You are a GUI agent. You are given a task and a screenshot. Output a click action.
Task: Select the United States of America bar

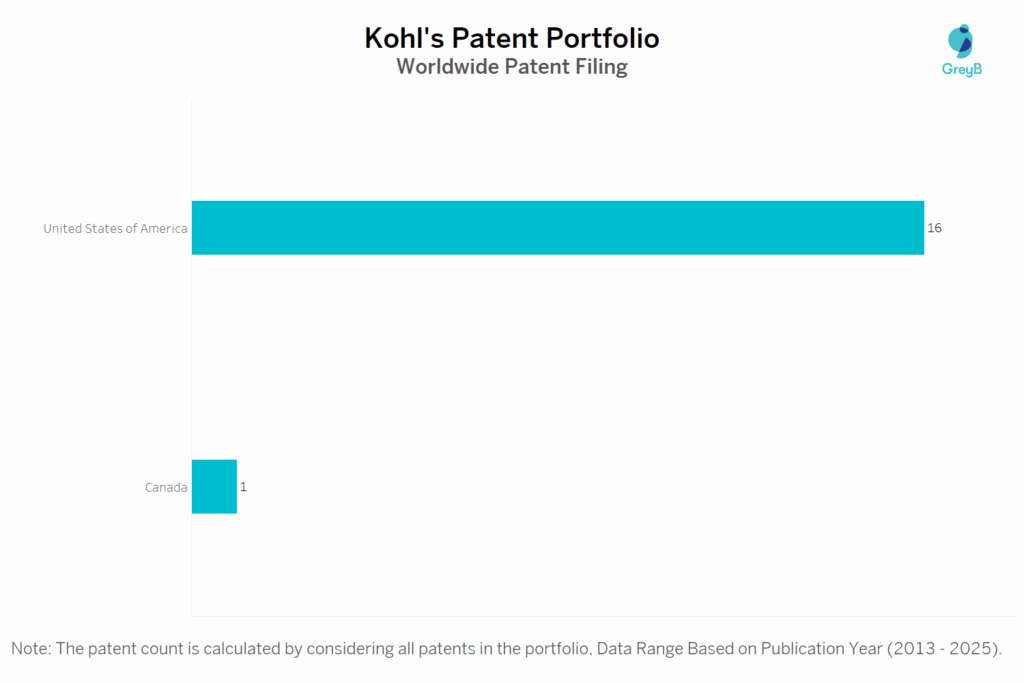click(x=557, y=228)
